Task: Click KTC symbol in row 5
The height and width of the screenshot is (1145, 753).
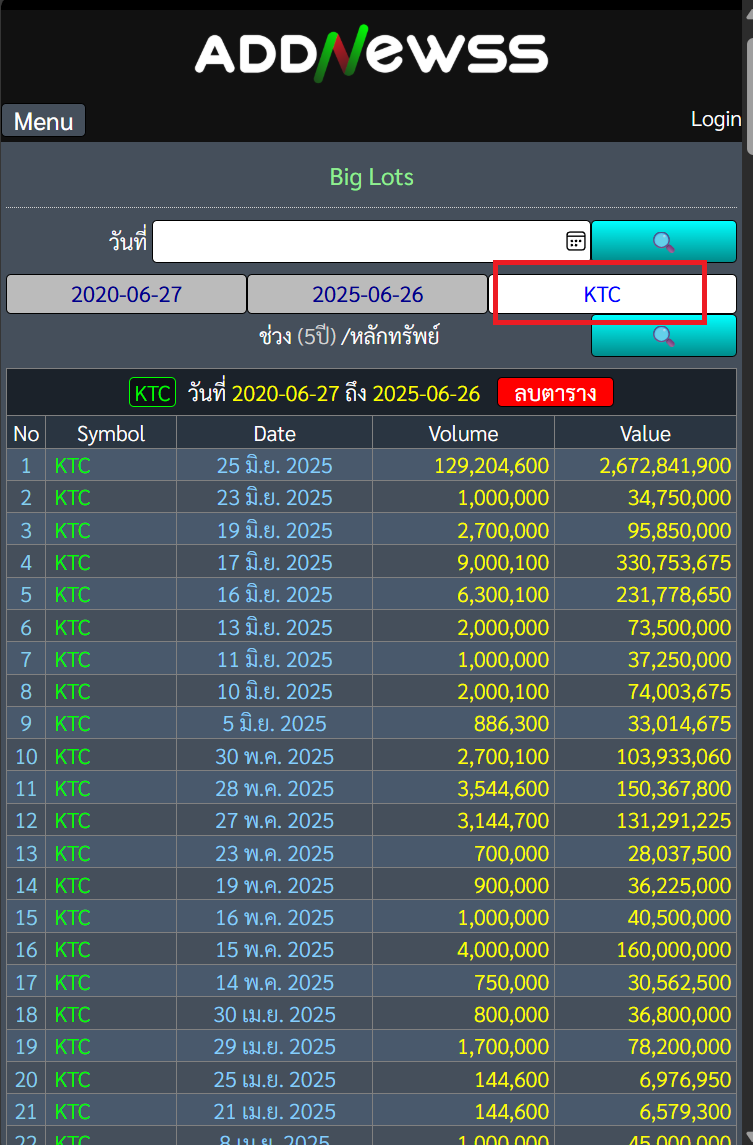Action: point(72,594)
